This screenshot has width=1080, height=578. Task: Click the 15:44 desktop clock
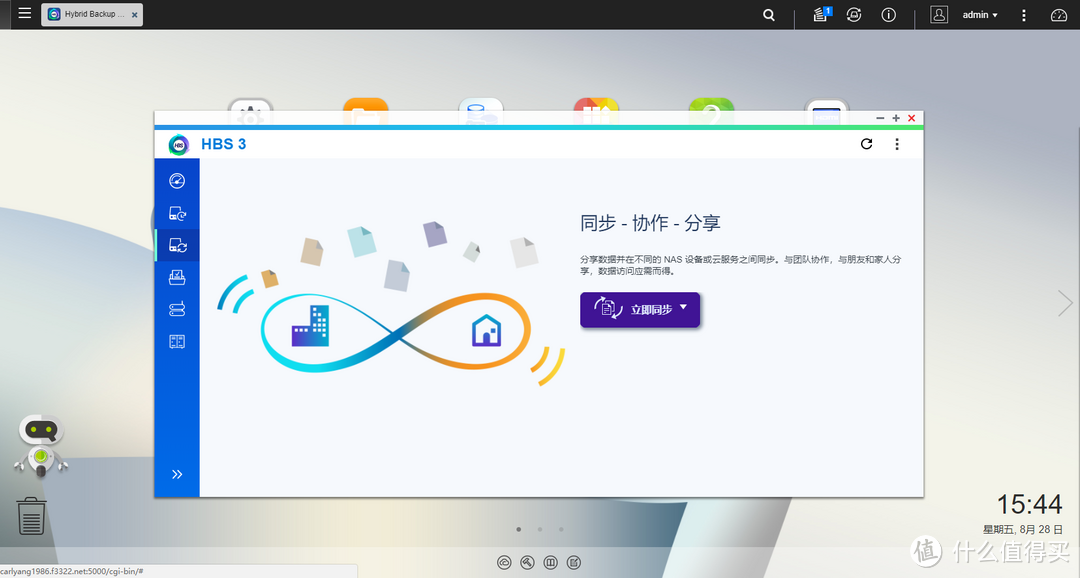1030,505
